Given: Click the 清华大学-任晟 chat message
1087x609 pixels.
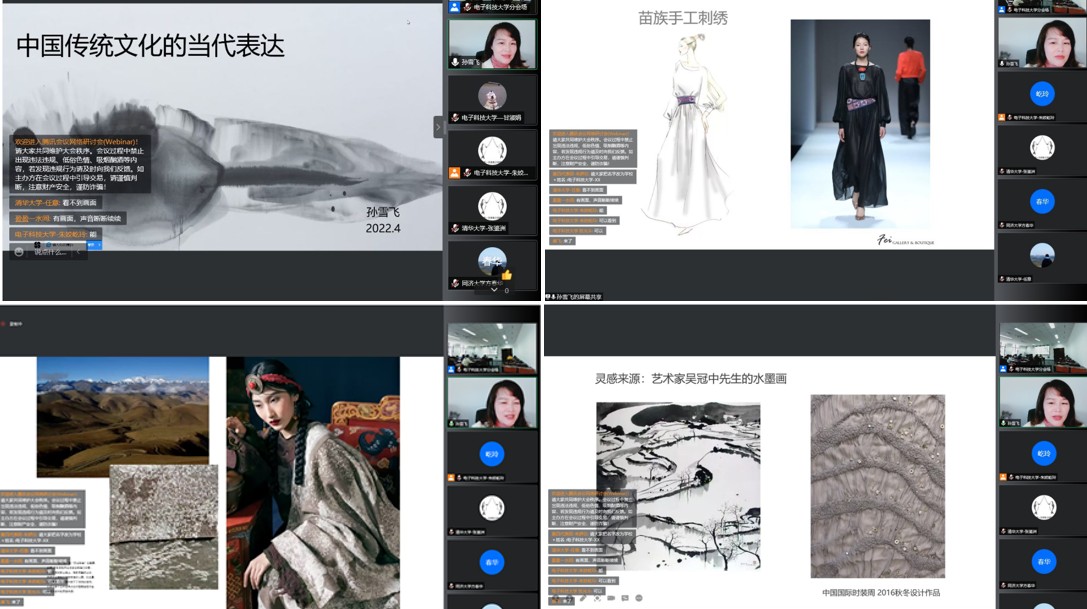Looking at the screenshot, I should tap(57, 202).
